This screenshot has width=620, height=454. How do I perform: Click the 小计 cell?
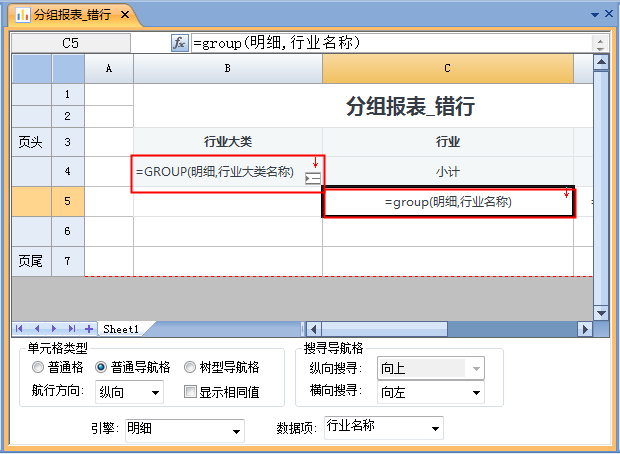pos(448,172)
